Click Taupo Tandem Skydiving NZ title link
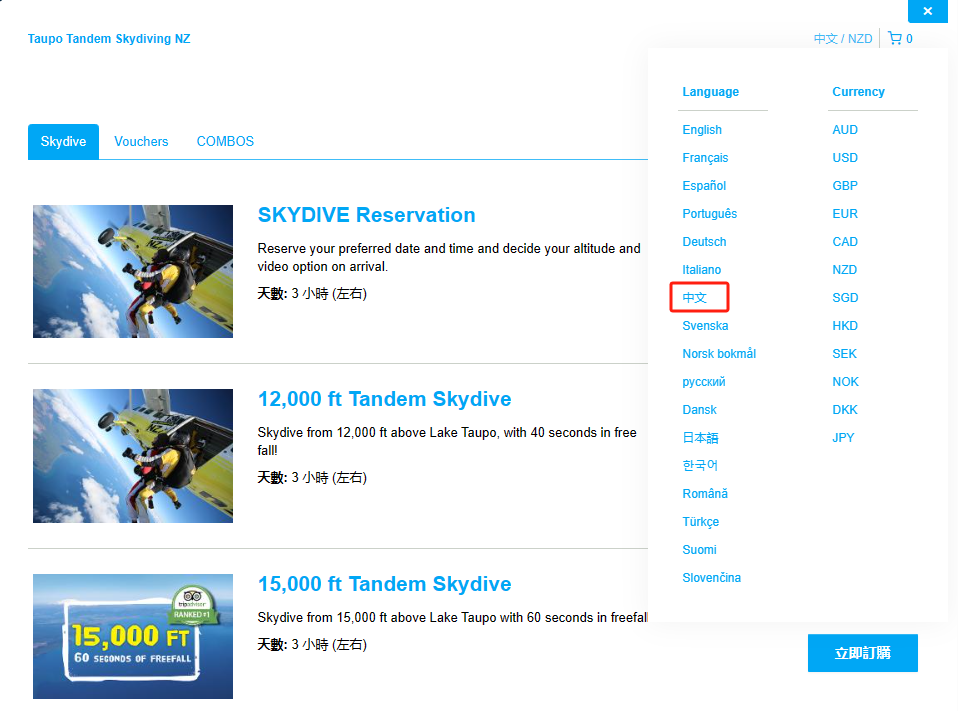This screenshot has width=958, height=711. pos(109,38)
